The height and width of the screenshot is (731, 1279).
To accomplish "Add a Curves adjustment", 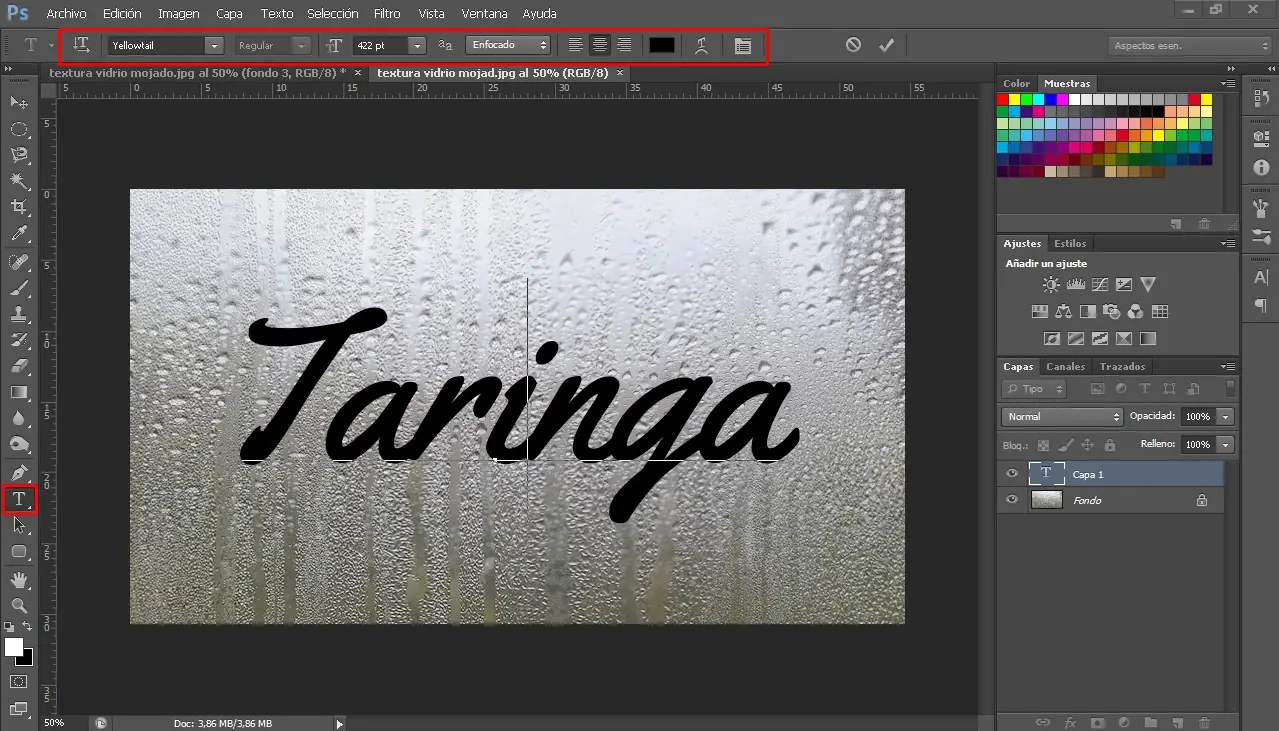I will pos(1100,285).
